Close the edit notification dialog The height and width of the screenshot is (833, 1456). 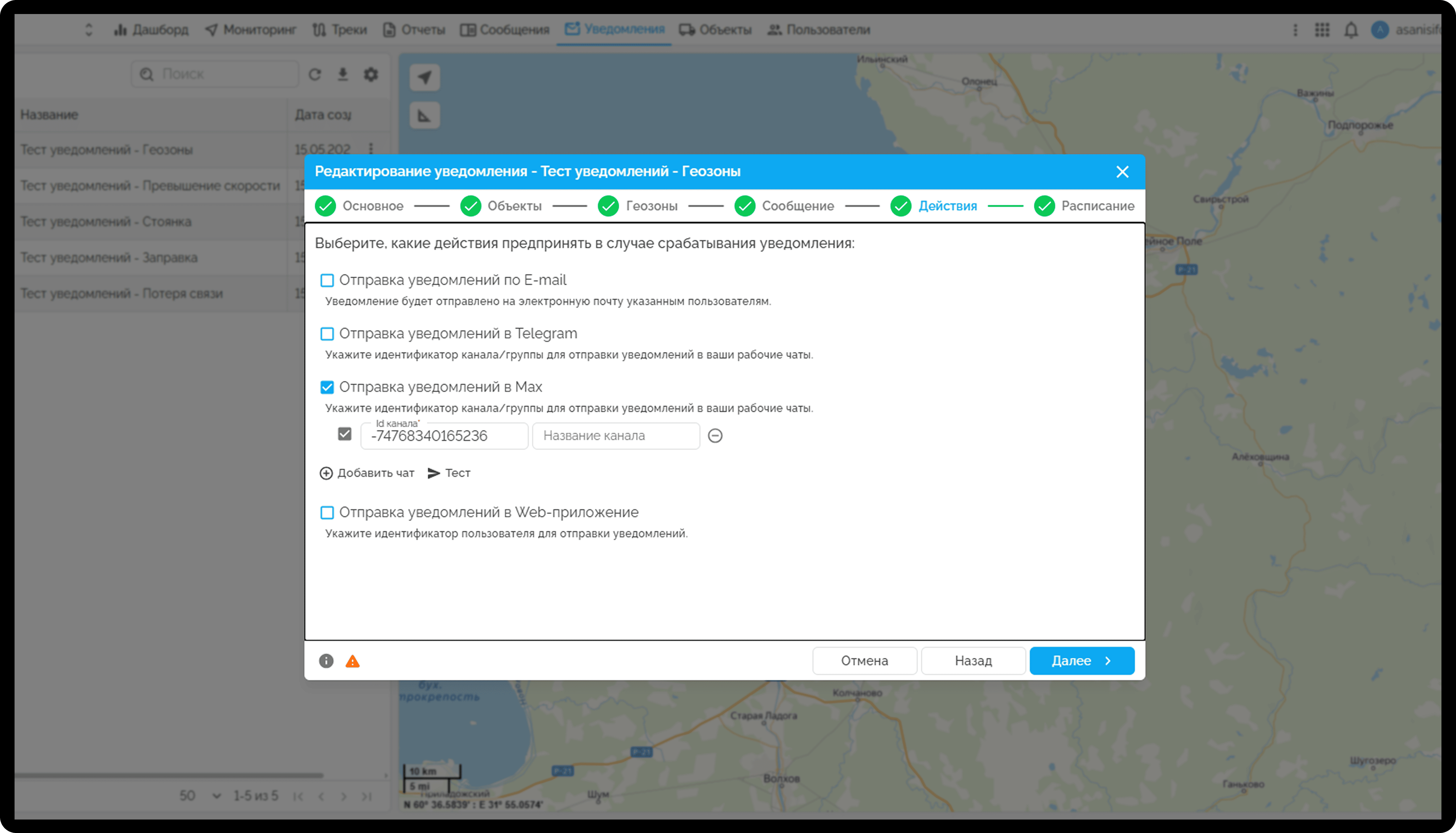coord(1122,172)
